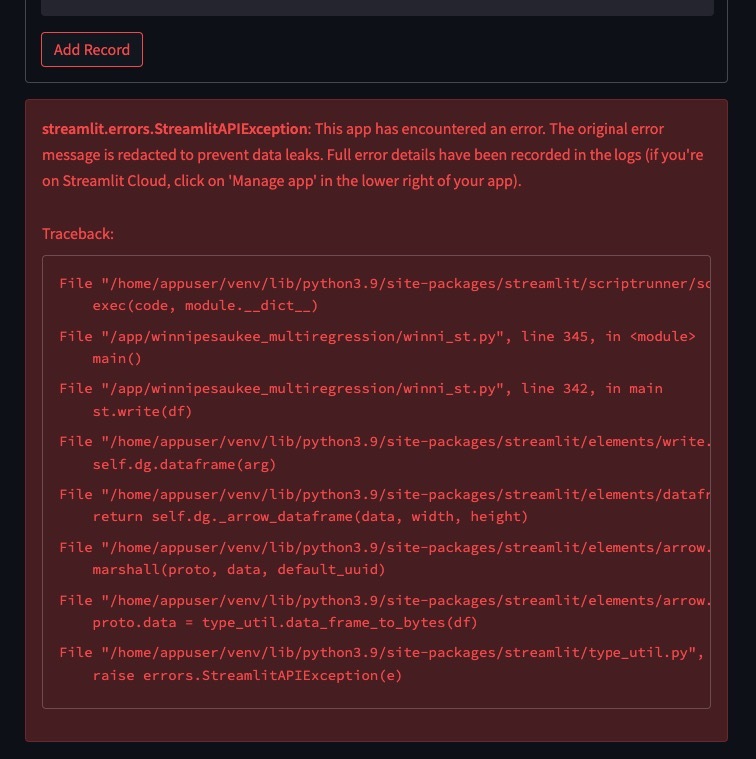
Task: Click the winni_st.py line 342 entry
Action: point(361,388)
